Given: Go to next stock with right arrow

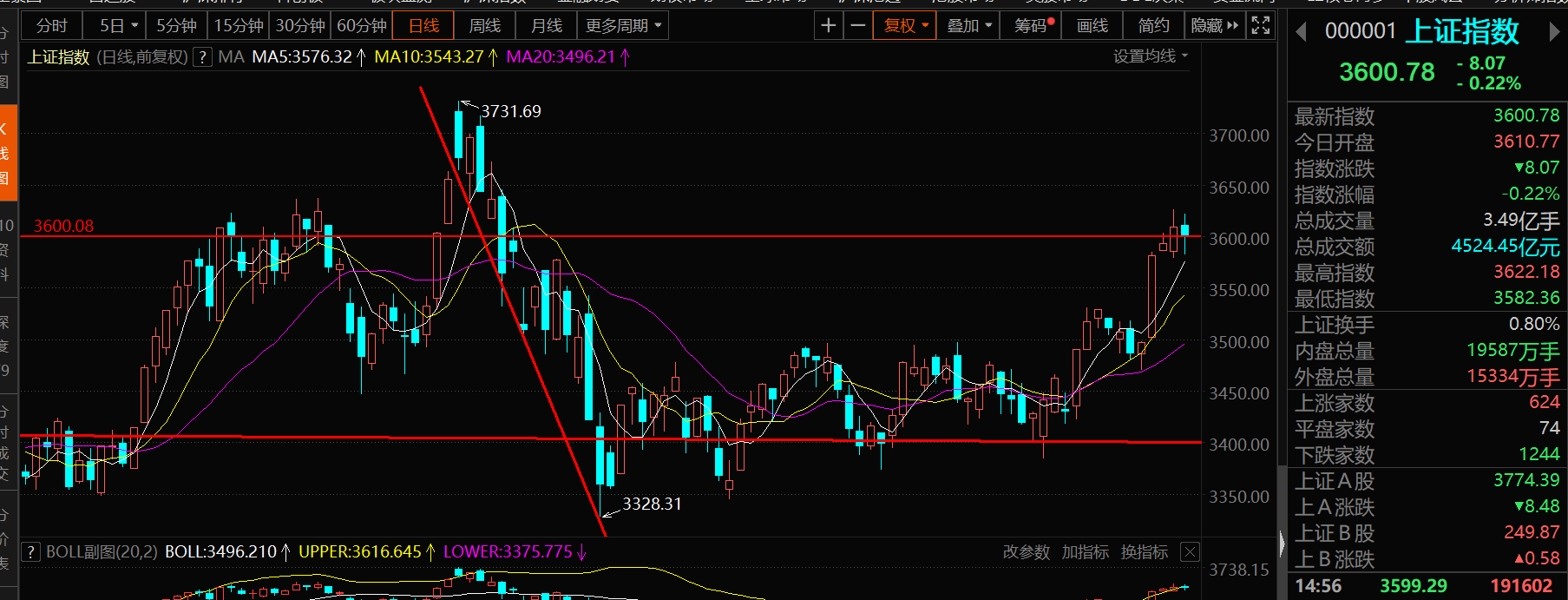Looking at the screenshot, I should [x=1554, y=33].
